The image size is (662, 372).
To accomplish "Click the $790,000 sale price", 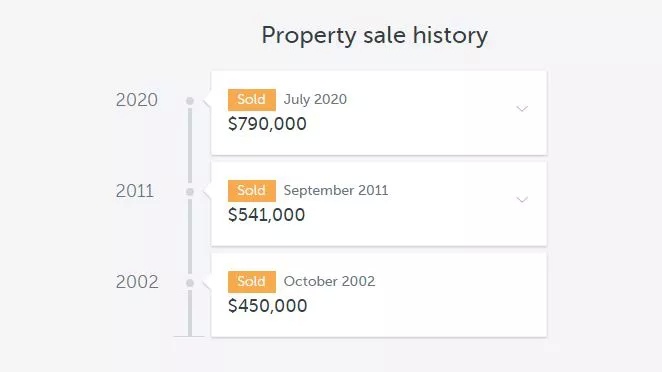I will pos(267,124).
